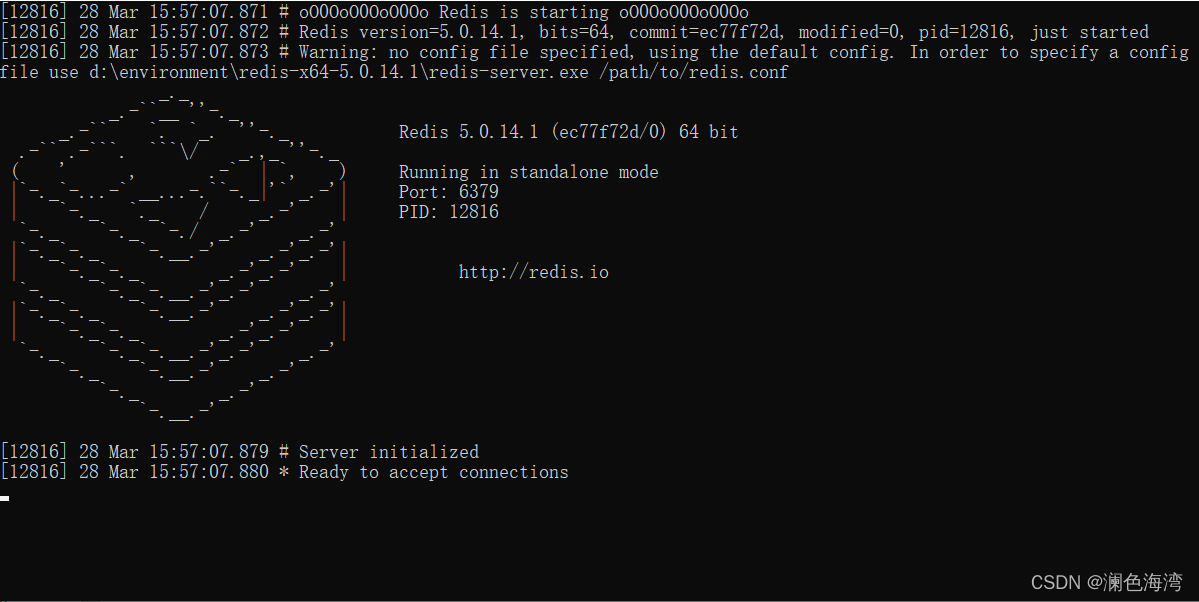Click the 'Server initialized' log line
The width and height of the screenshot is (1199, 602).
coord(388,451)
